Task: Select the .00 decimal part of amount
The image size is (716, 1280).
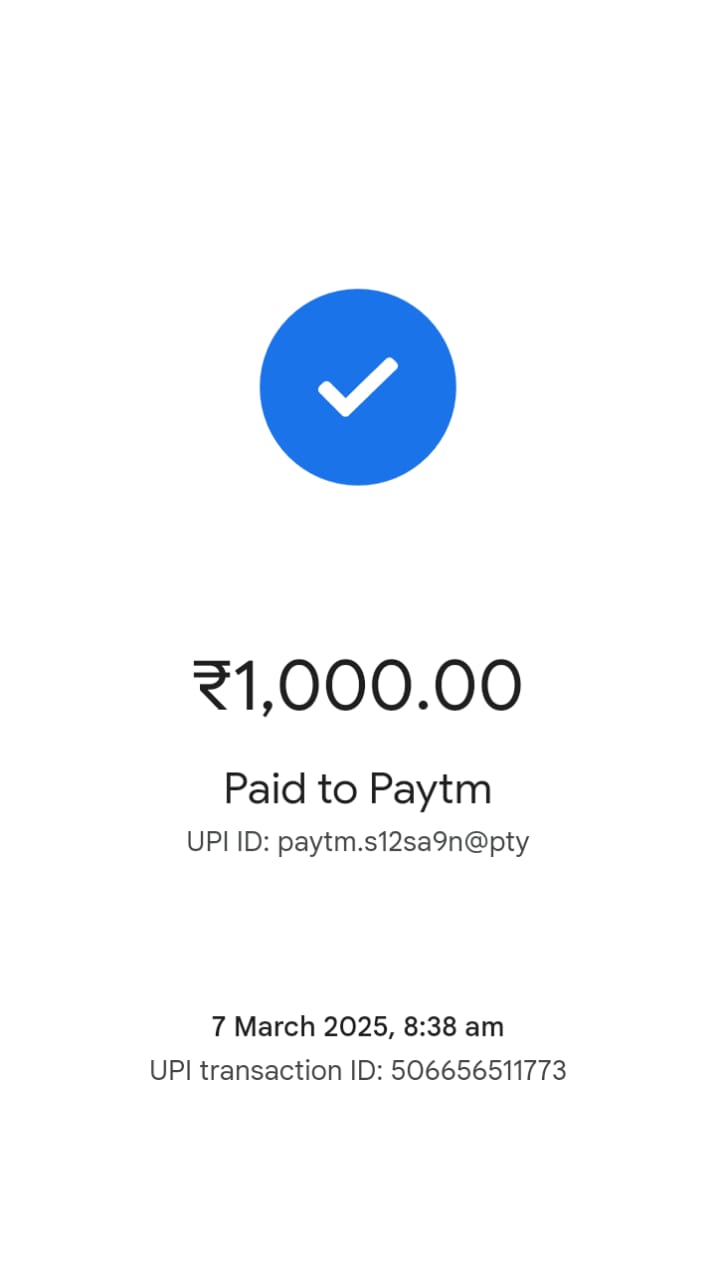Action: pyautogui.click(x=464, y=687)
